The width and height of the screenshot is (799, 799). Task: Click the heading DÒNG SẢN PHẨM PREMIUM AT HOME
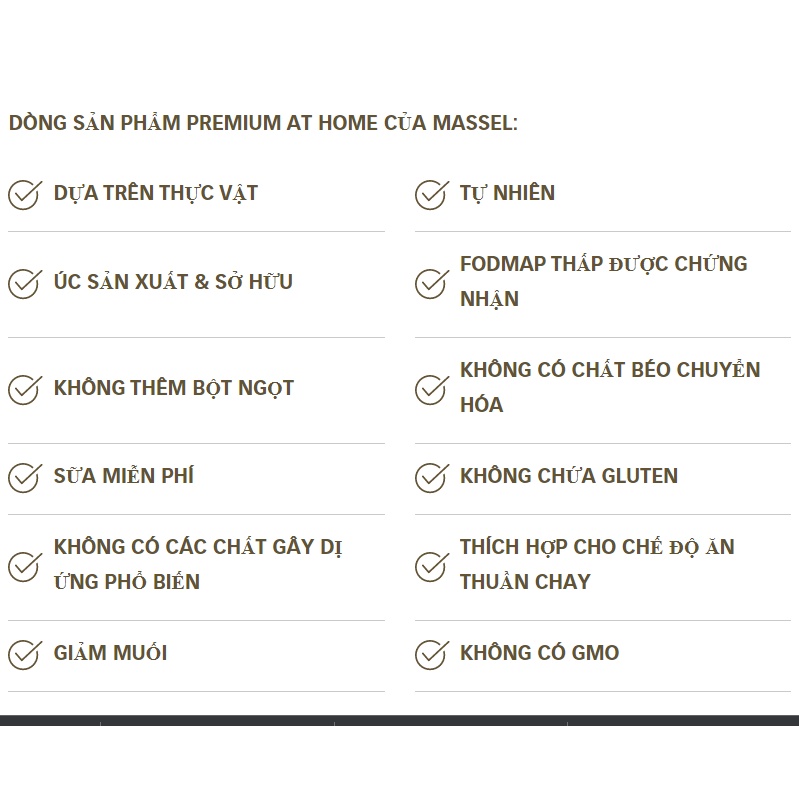point(263,124)
